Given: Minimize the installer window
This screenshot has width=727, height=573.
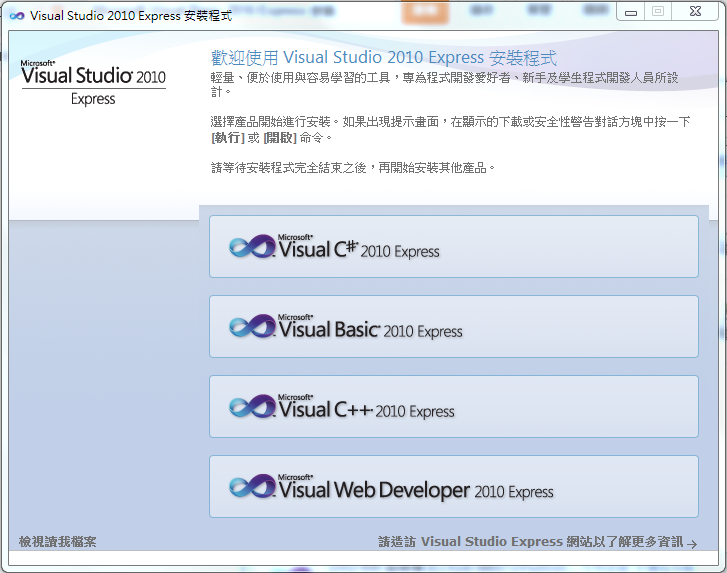Looking at the screenshot, I should click(631, 12).
